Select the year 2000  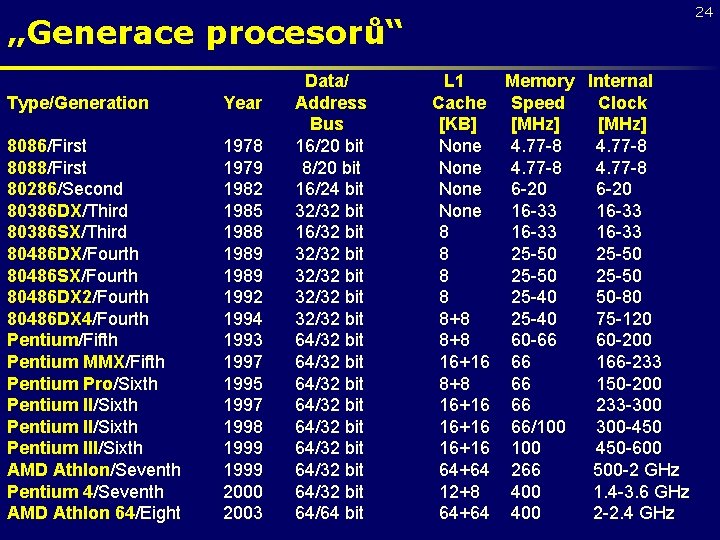[243, 492]
